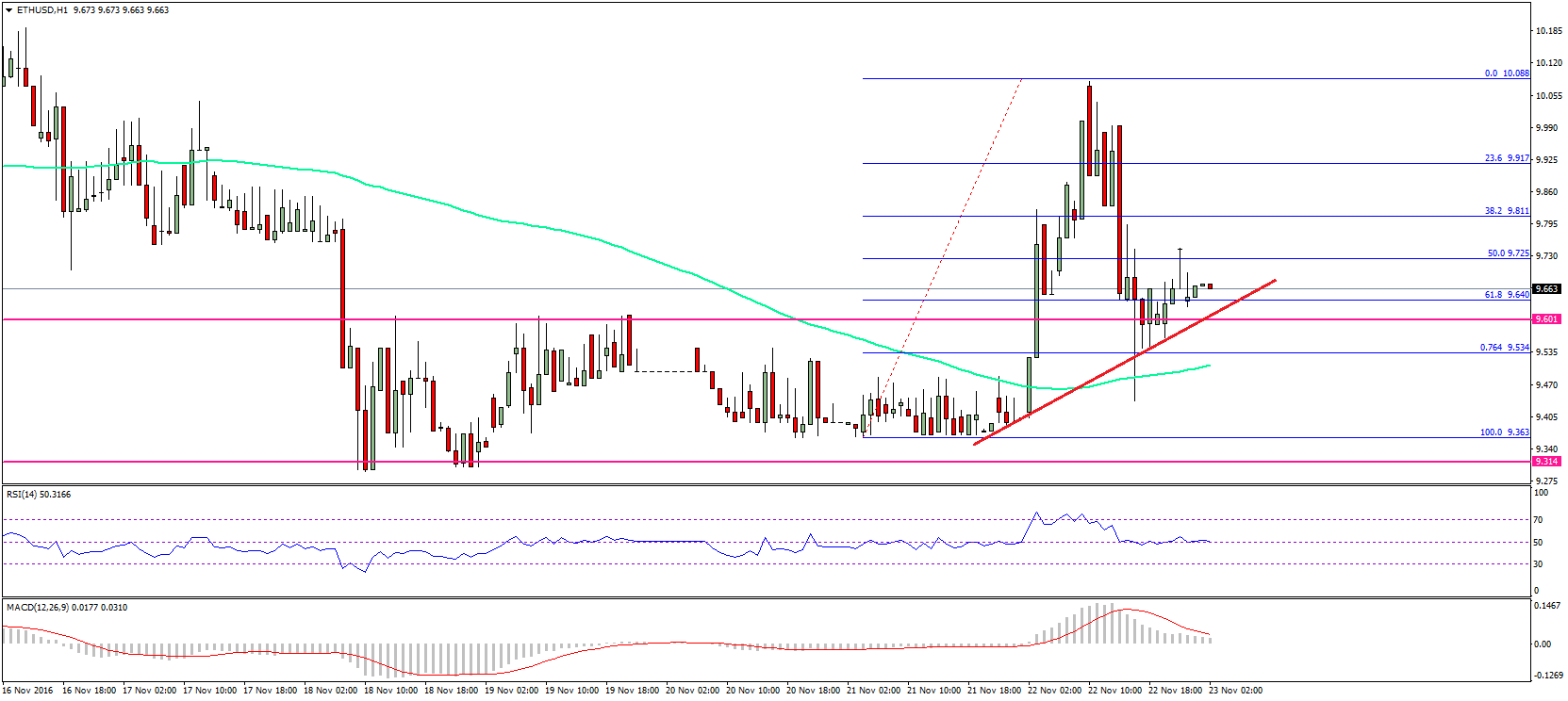Click the triangle arrow beside ETHUSD,H1
1568x701 pixels.
(x=9, y=10)
